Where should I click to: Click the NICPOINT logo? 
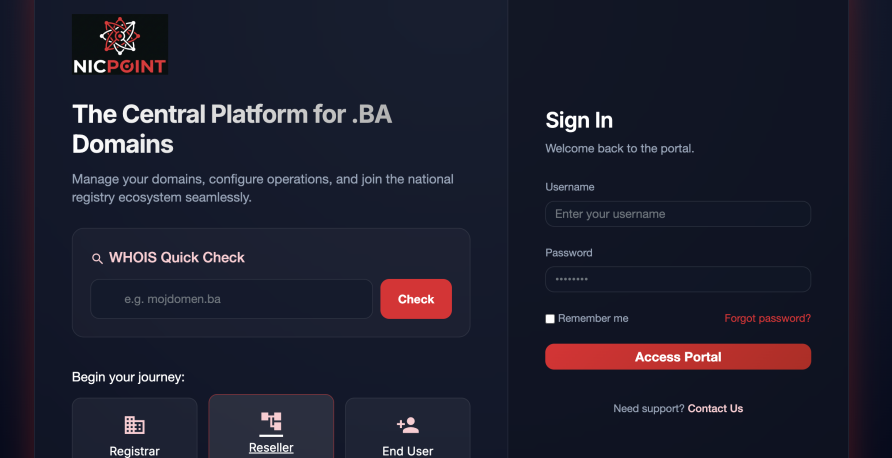tap(120, 45)
